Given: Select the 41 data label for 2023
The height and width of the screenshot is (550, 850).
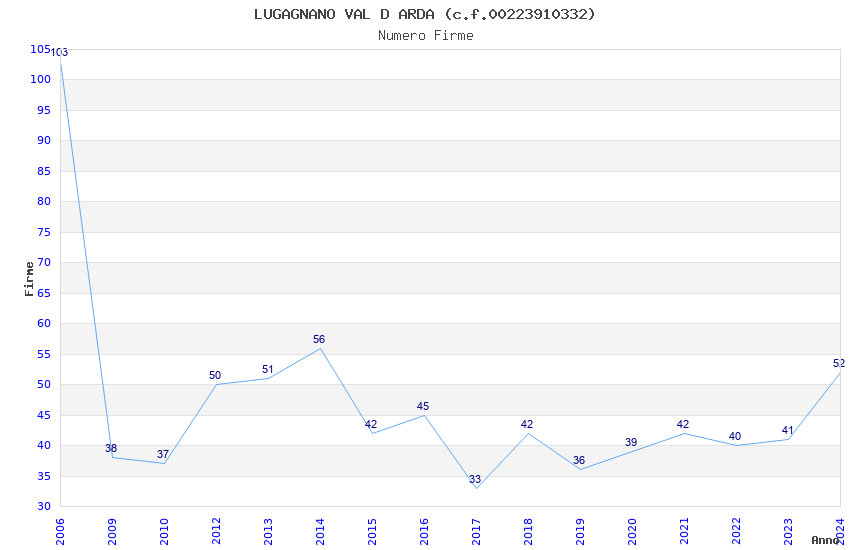Looking at the screenshot, I should pos(788,430).
